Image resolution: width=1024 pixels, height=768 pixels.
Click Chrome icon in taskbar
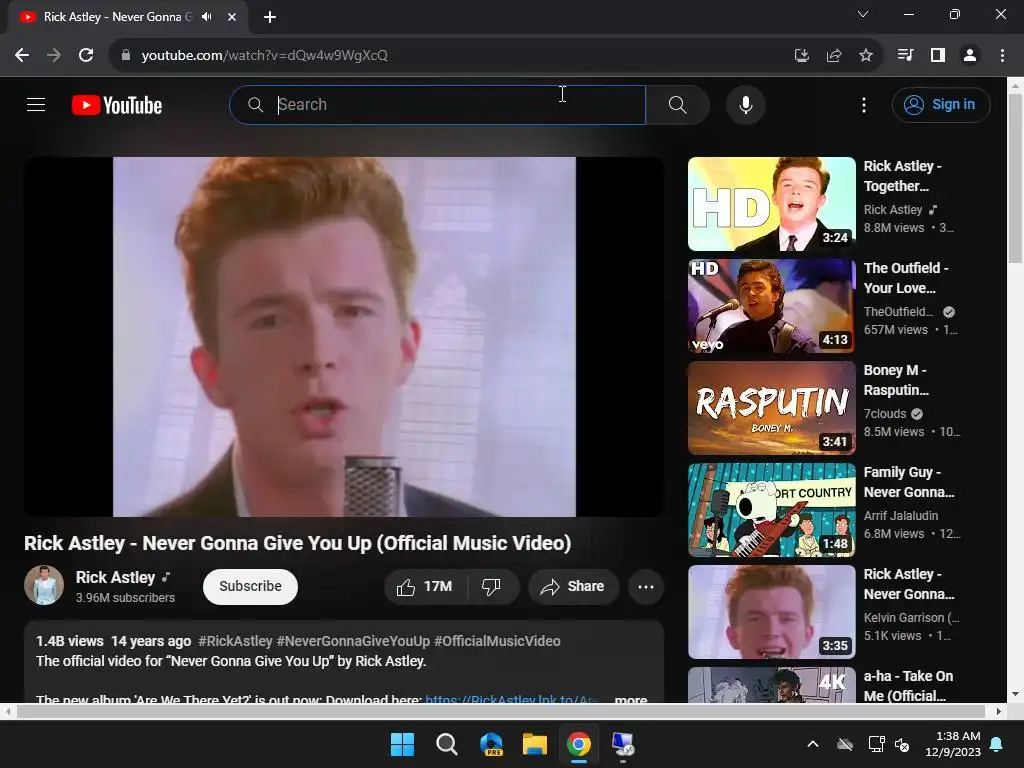point(579,744)
